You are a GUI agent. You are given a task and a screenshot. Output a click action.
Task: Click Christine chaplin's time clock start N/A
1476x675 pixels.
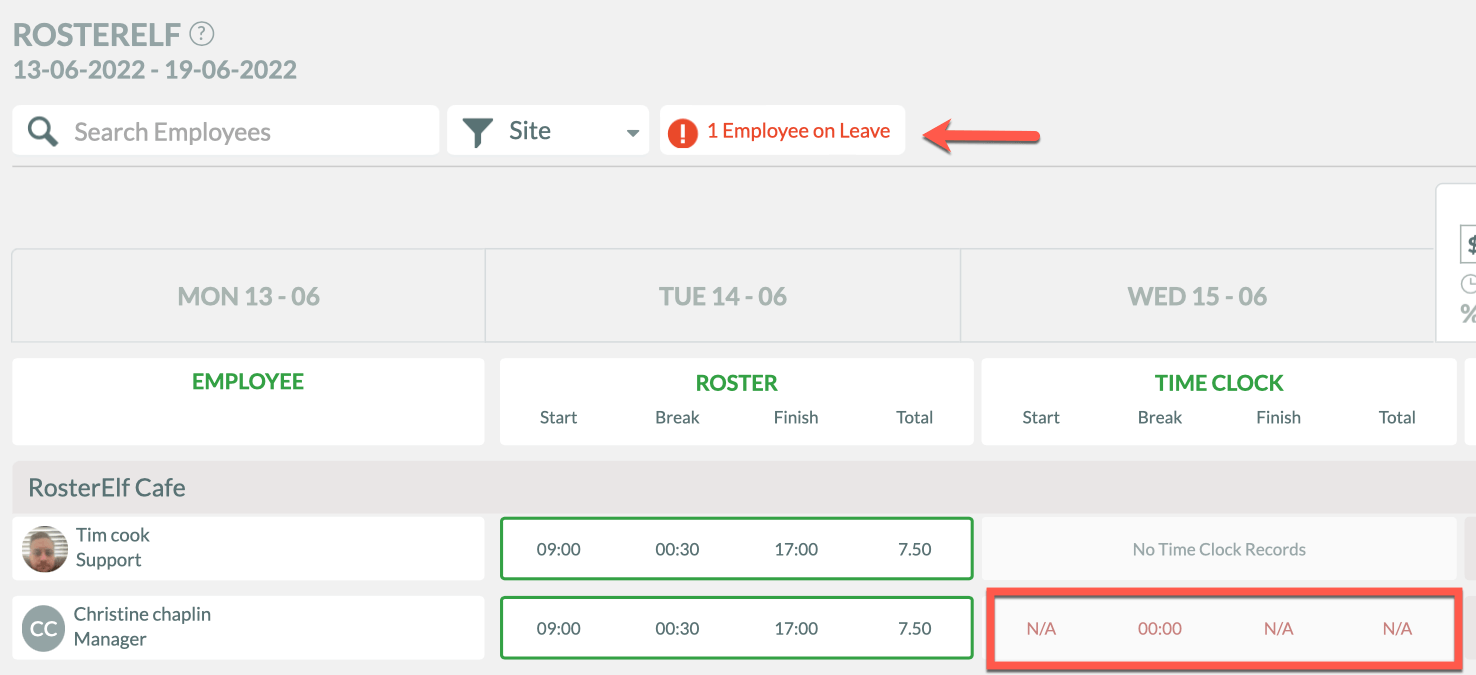(1041, 629)
